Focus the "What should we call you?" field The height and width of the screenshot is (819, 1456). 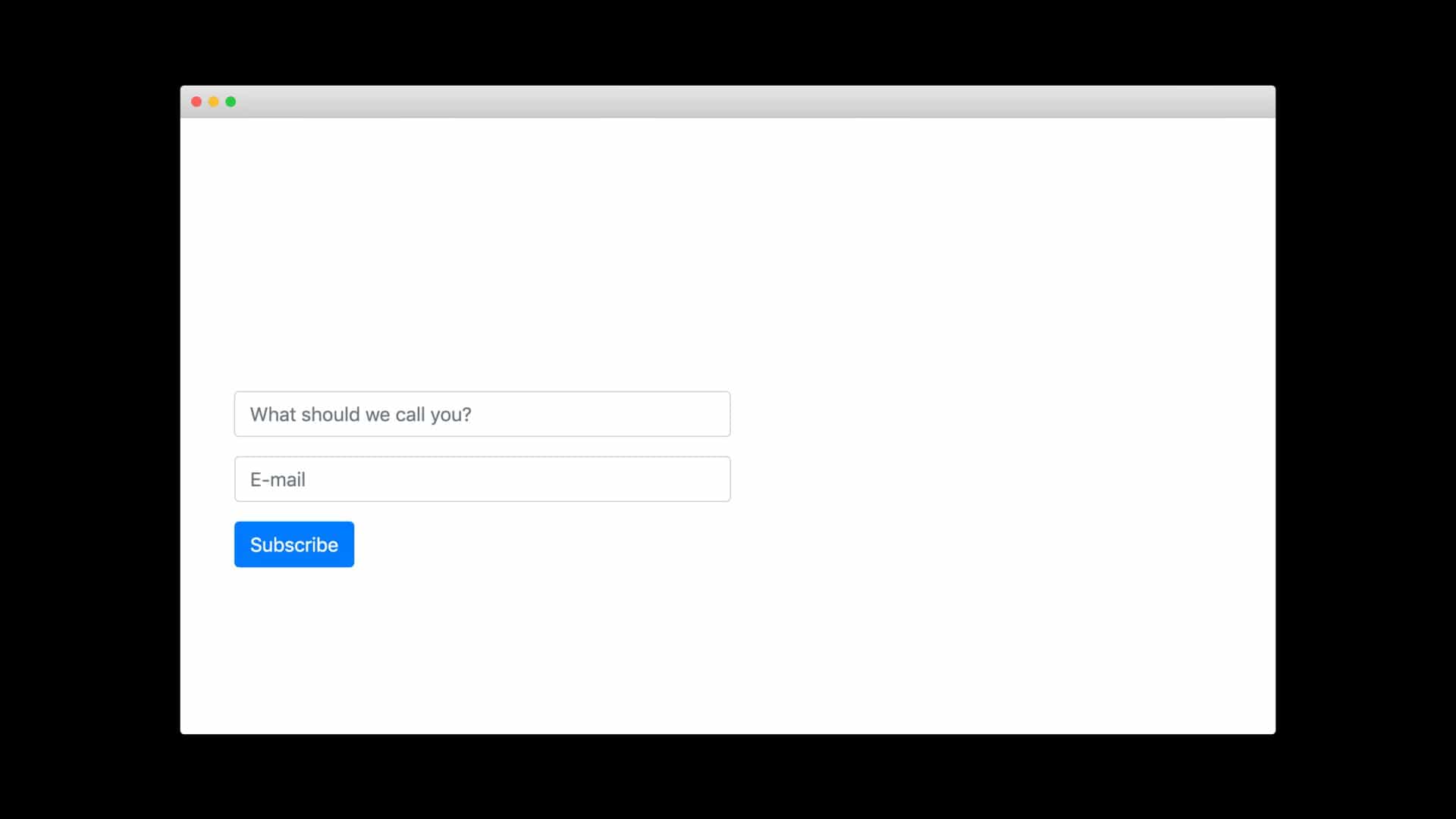pyautogui.click(x=482, y=414)
